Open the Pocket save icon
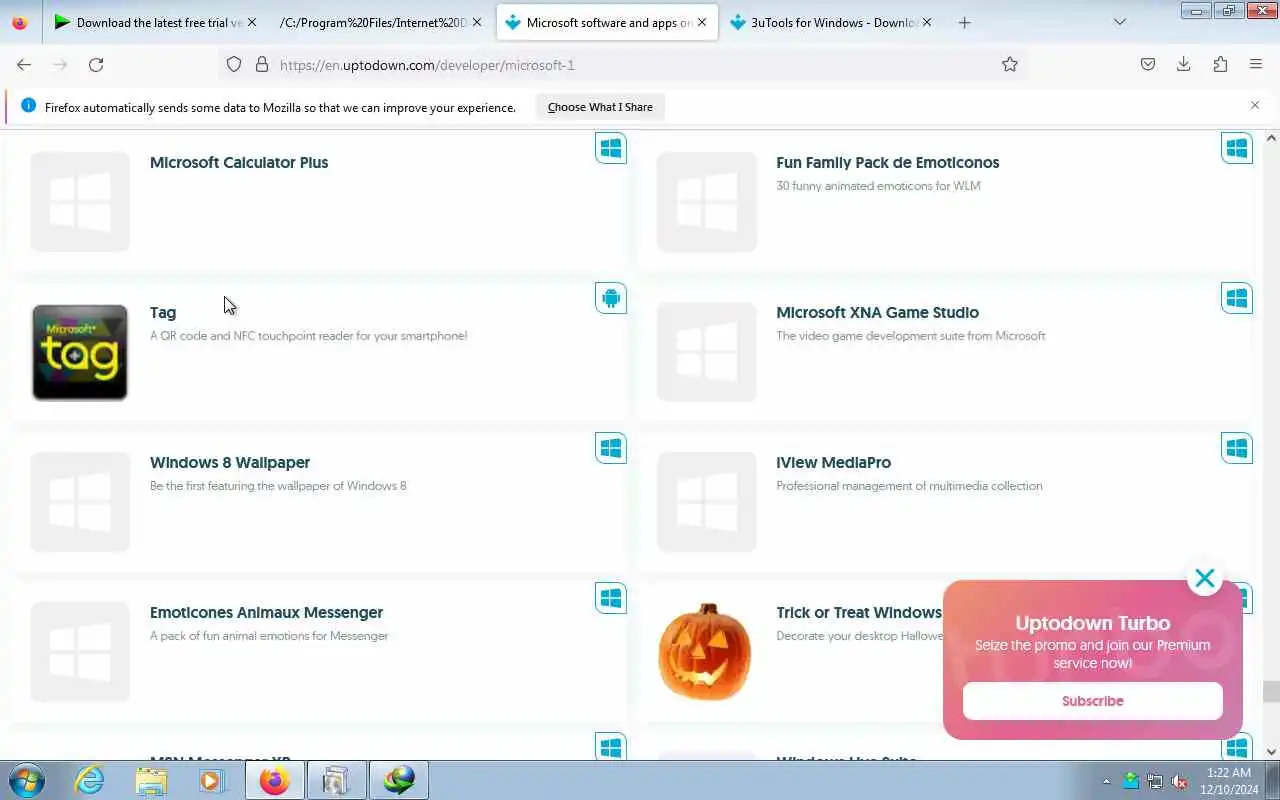The height and width of the screenshot is (800, 1280). pos(1148,64)
